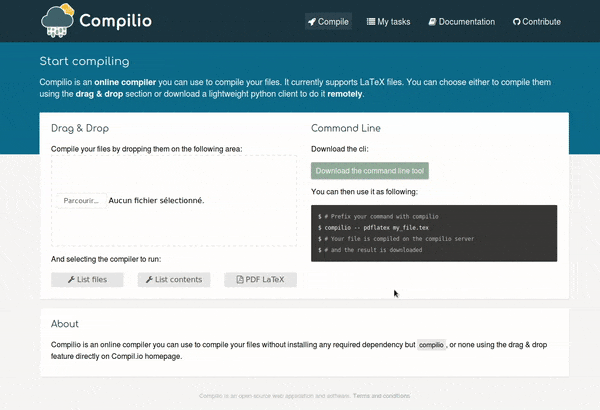Click the list icon beside My tasks
The image size is (600, 410).
point(371,21)
